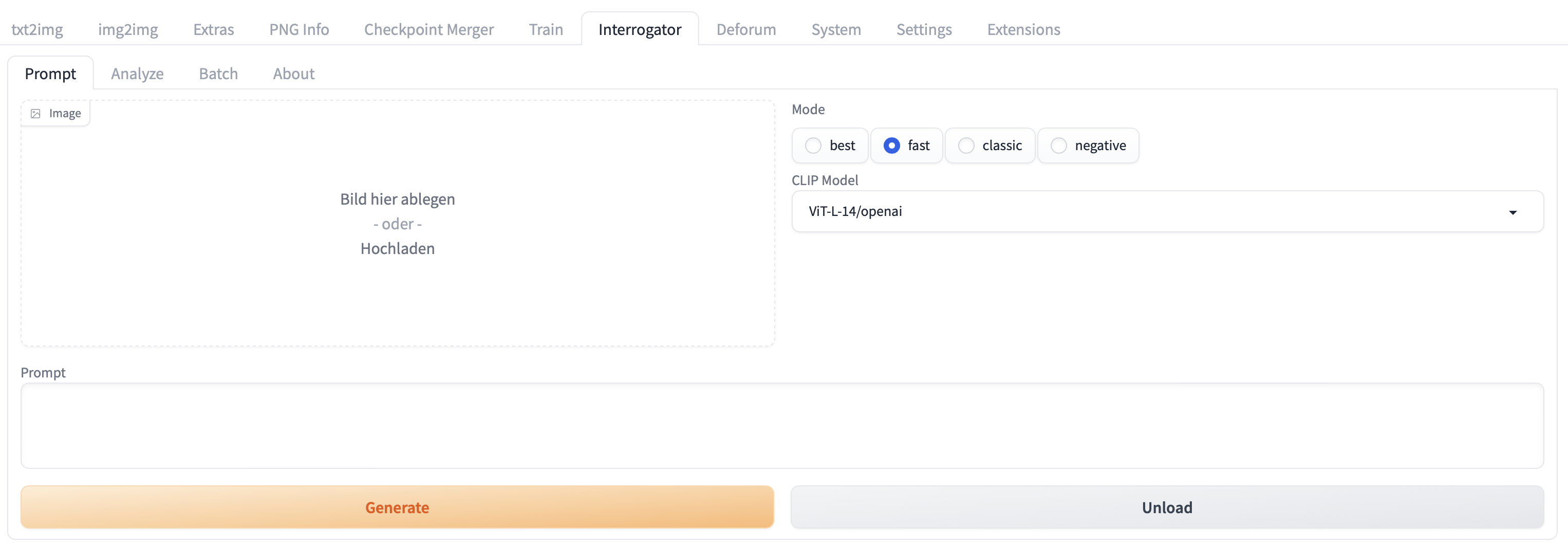Image resolution: width=1568 pixels, height=544 pixels.
Task: Click the Image icon above the upload area
Action: point(55,113)
